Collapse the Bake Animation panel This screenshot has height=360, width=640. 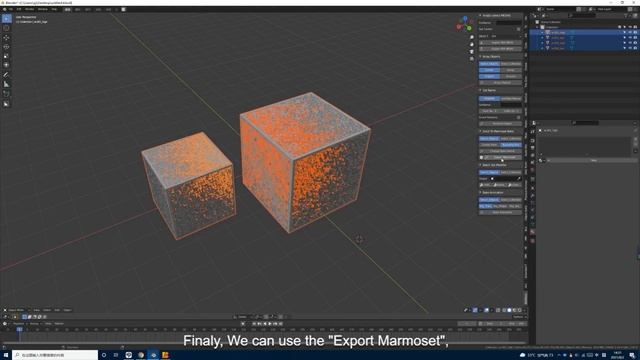pyautogui.click(x=480, y=192)
